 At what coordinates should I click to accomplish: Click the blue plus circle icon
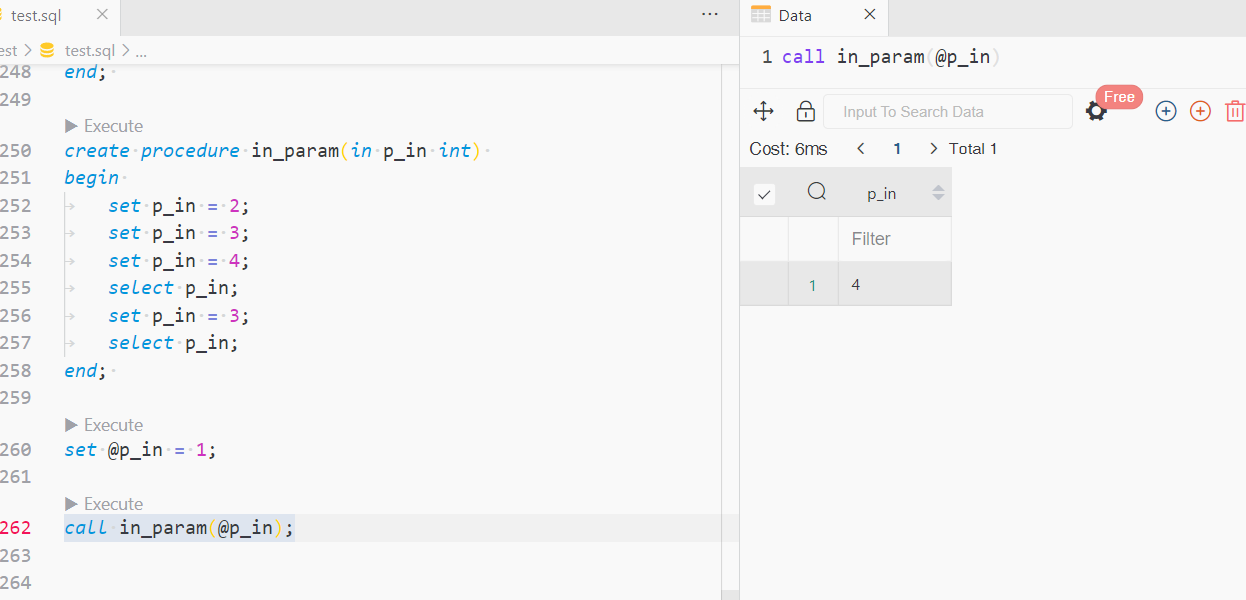[x=1166, y=111]
